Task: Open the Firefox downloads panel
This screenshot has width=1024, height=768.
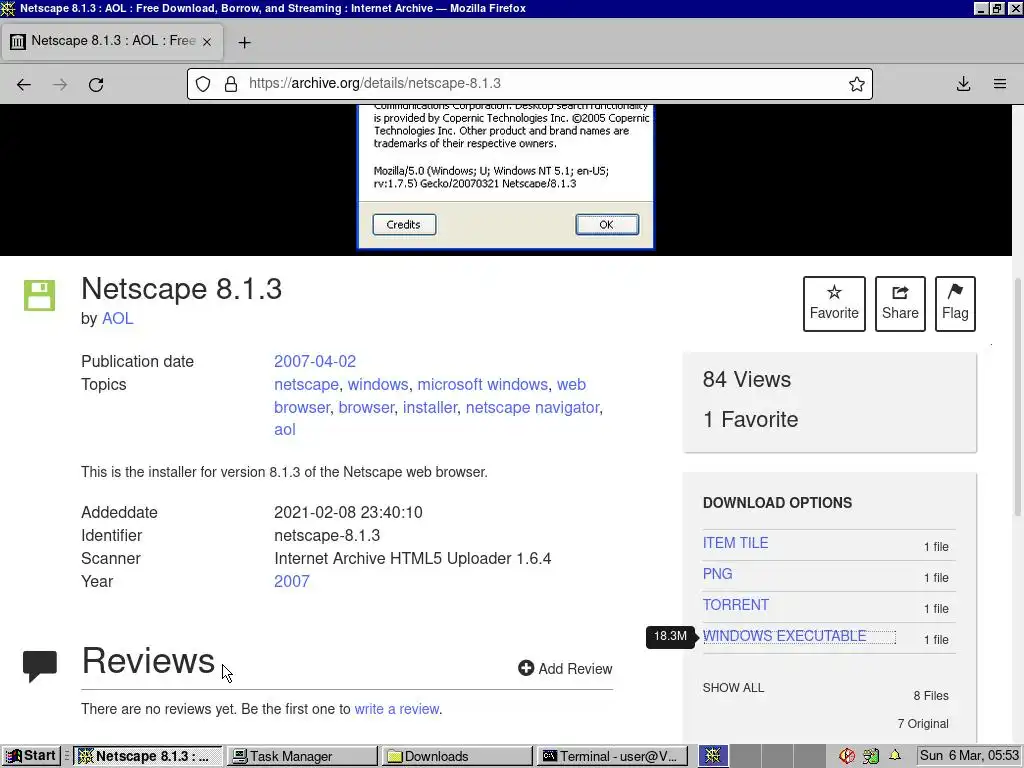Action: click(963, 84)
